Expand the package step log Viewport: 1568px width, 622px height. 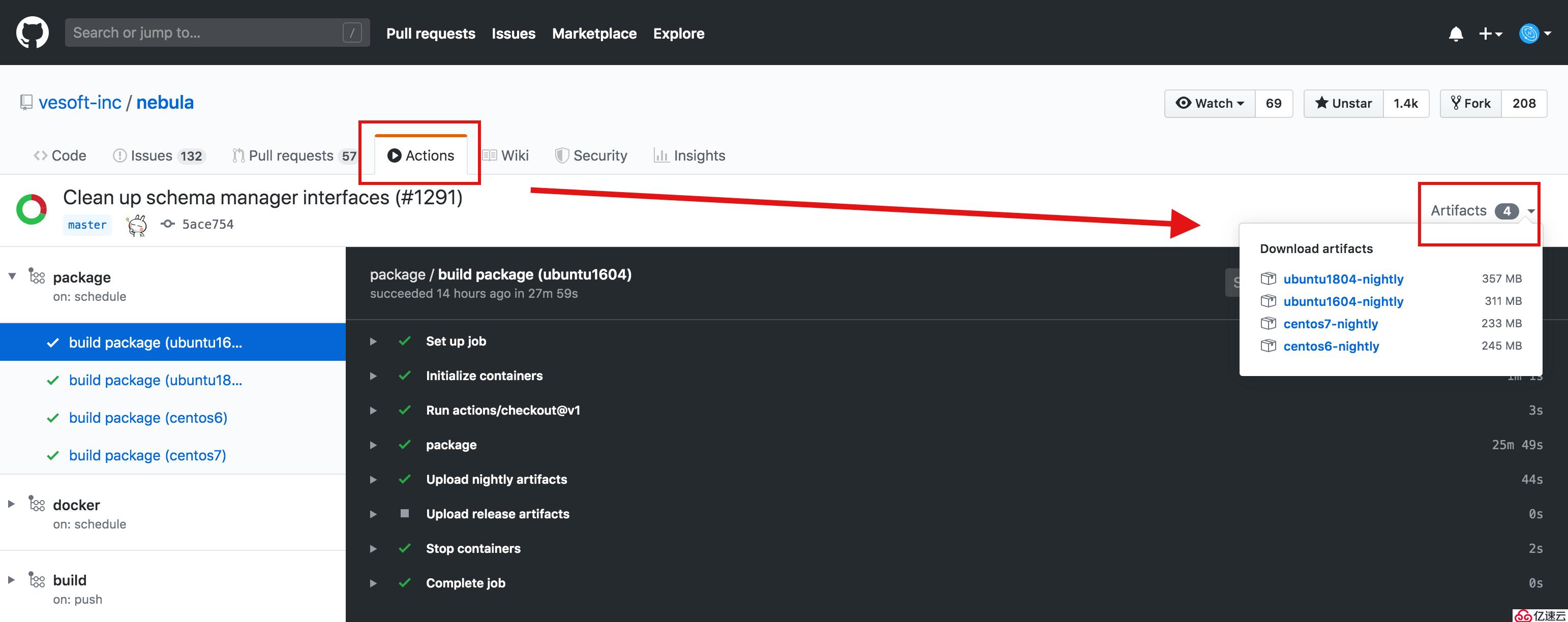click(x=373, y=445)
